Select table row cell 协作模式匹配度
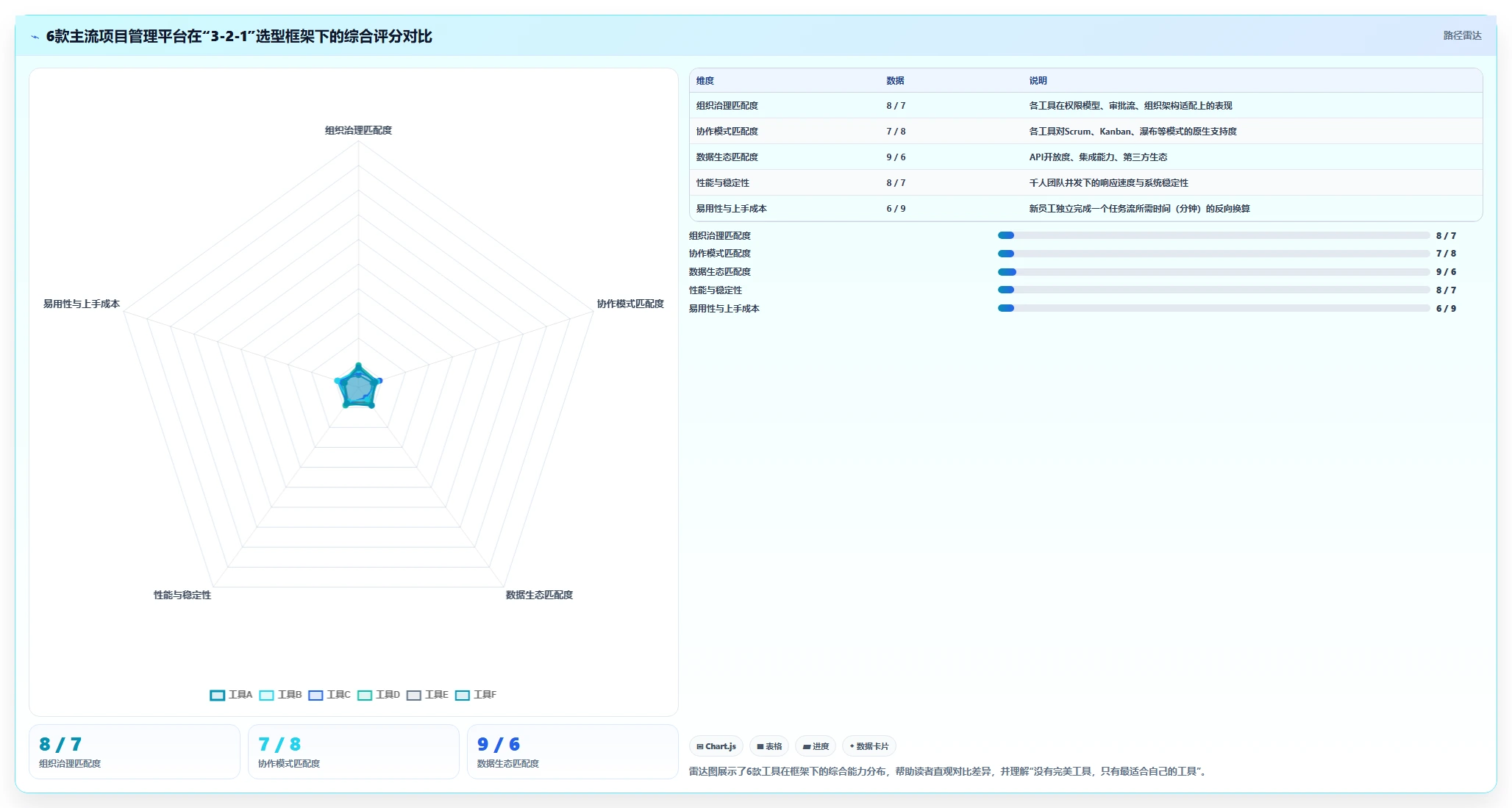 coord(727,132)
